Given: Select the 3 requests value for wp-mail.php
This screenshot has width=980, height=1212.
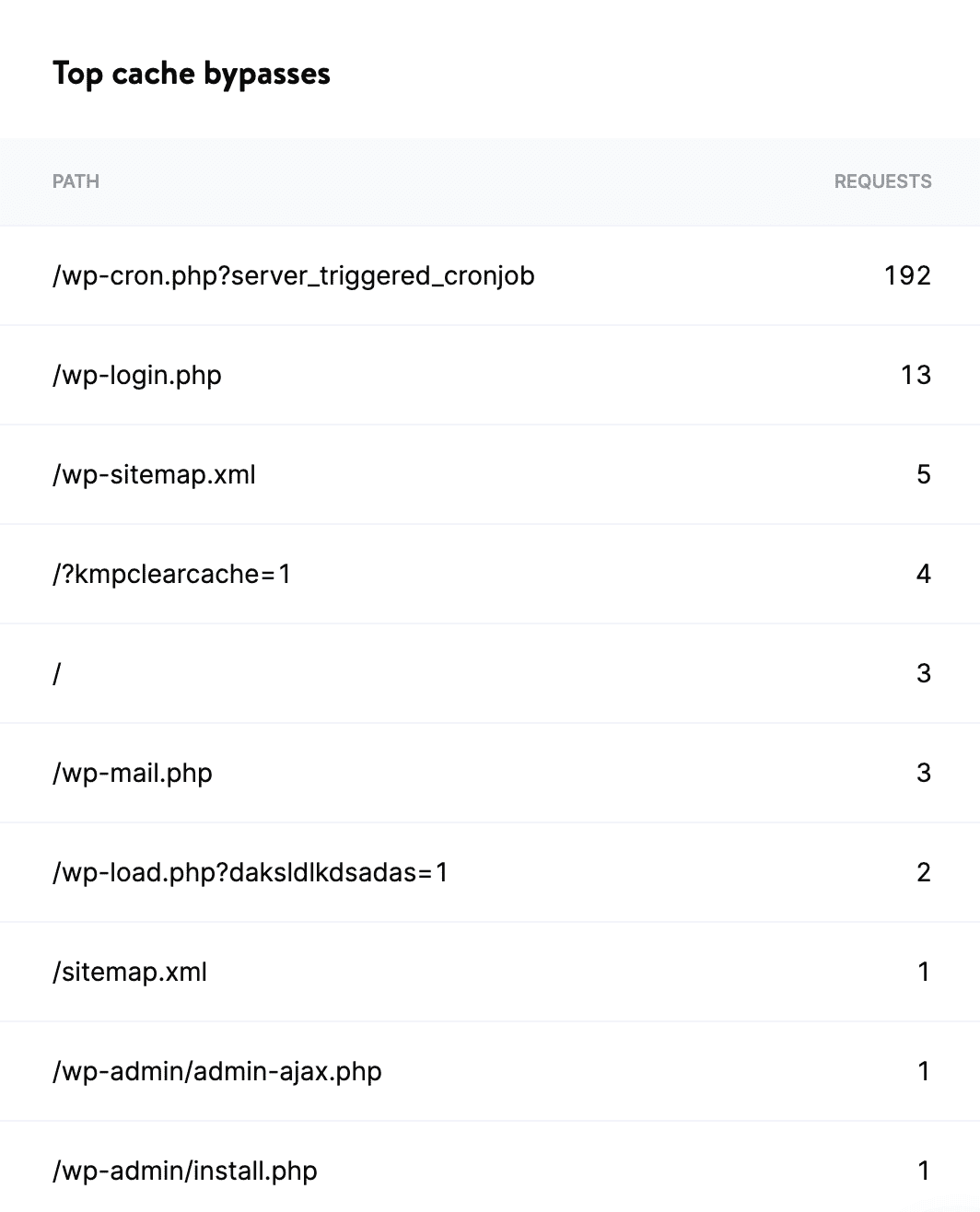Looking at the screenshot, I should point(925,773).
